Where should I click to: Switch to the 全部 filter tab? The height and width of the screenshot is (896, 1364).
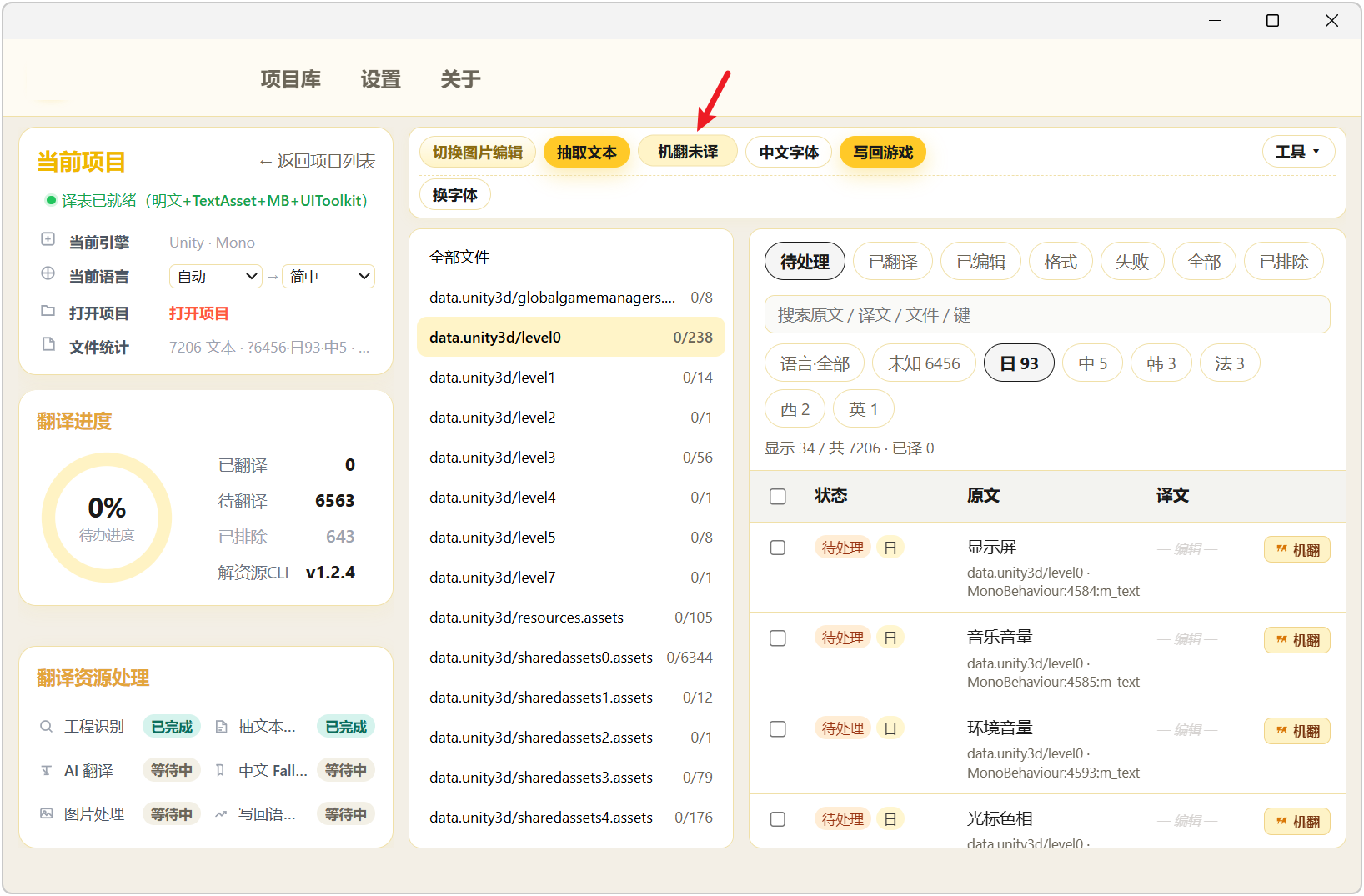[x=1204, y=262]
